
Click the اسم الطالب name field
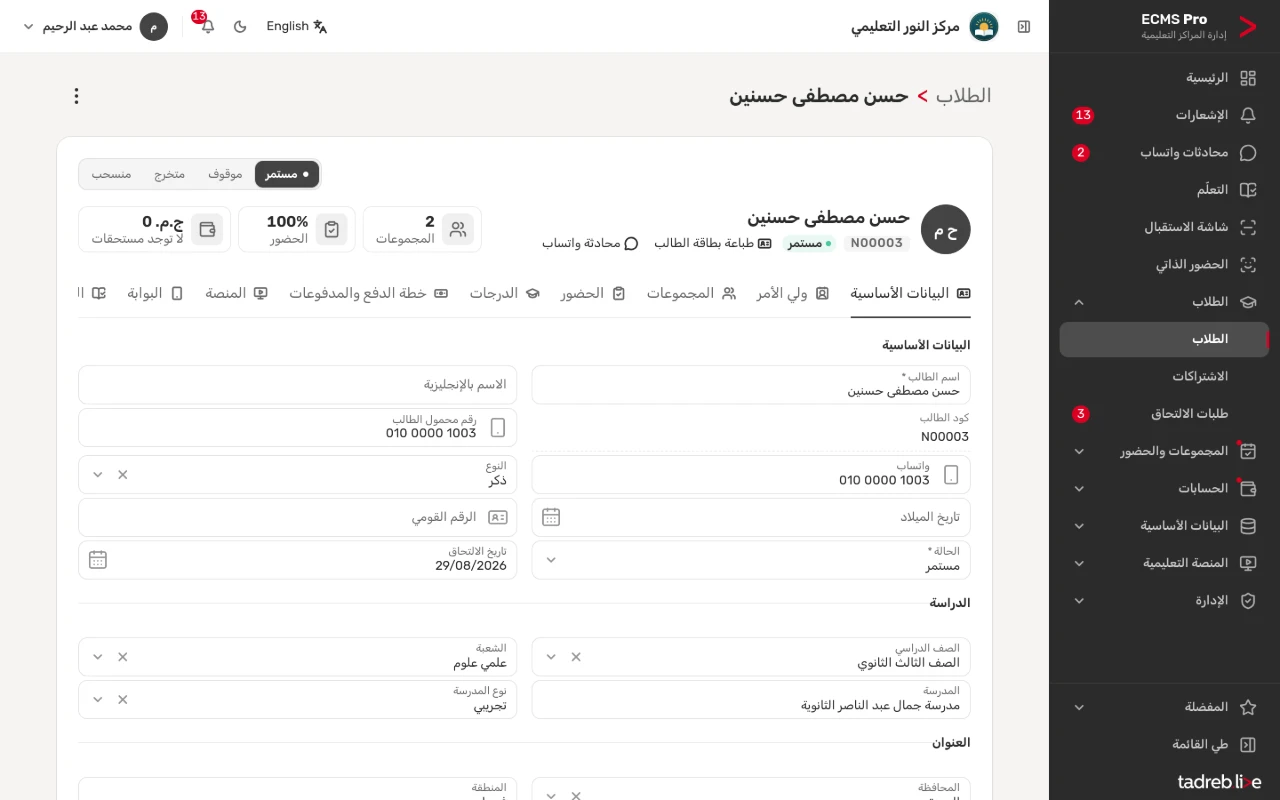point(751,385)
